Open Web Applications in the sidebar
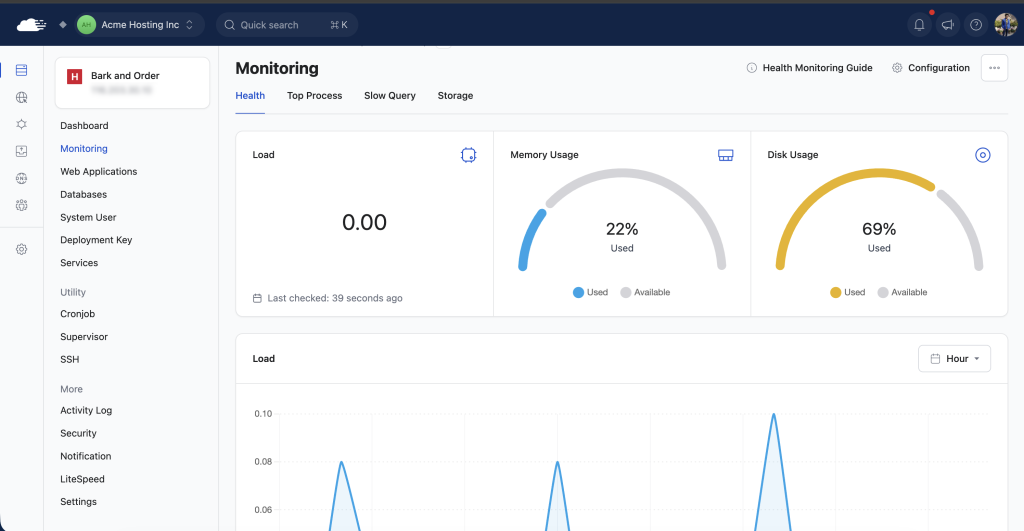1024x531 pixels. (99, 171)
